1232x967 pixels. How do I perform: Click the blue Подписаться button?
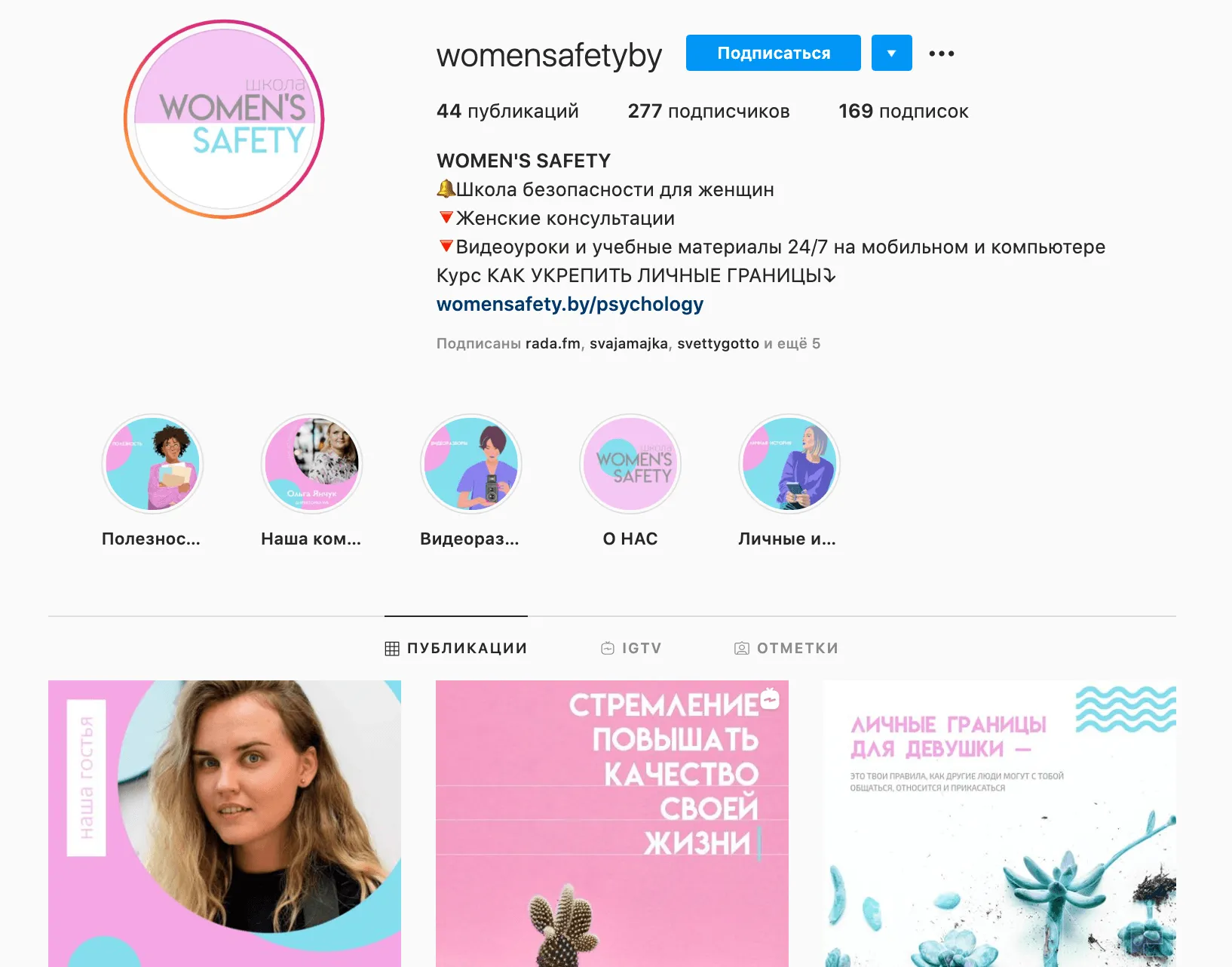pyautogui.click(x=774, y=53)
